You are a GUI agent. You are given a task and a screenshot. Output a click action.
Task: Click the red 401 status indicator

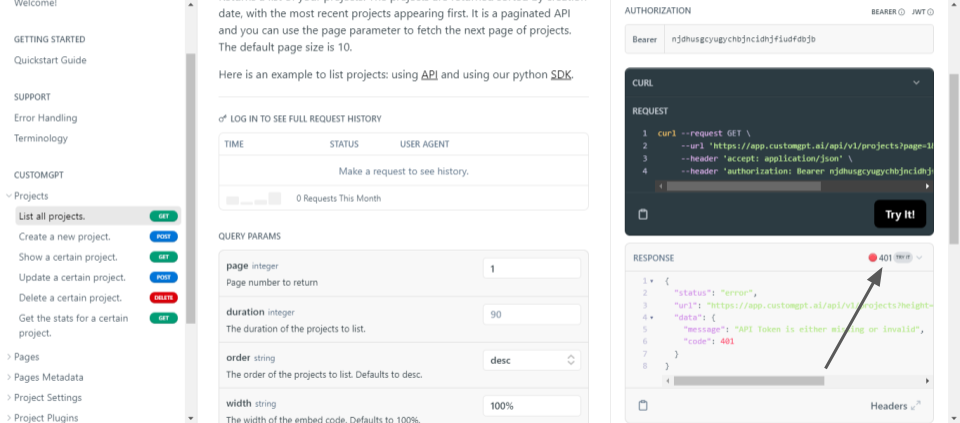pyautogui.click(x=880, y=258)
